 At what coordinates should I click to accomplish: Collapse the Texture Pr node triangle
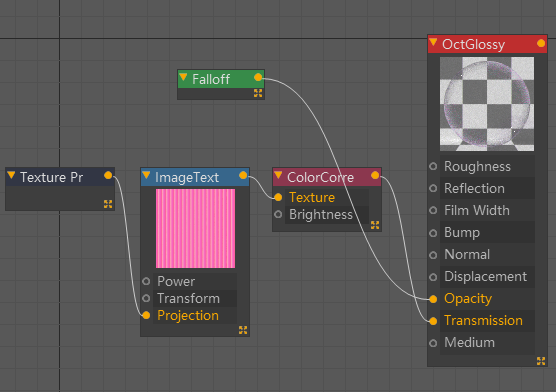pyautogui.click(x=11, y=175)
